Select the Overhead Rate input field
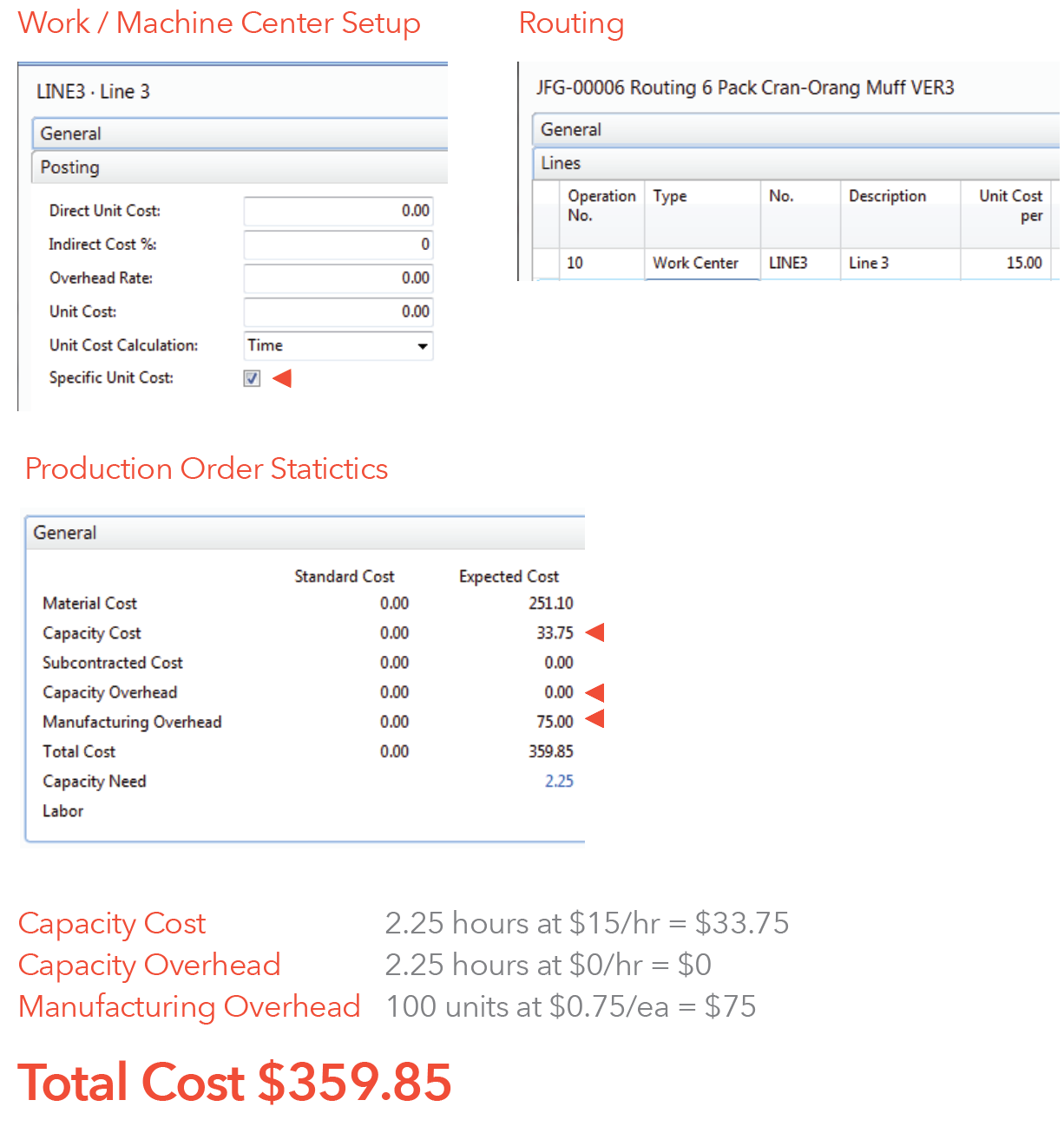Screen dimensions: 1064x1146 338,278
